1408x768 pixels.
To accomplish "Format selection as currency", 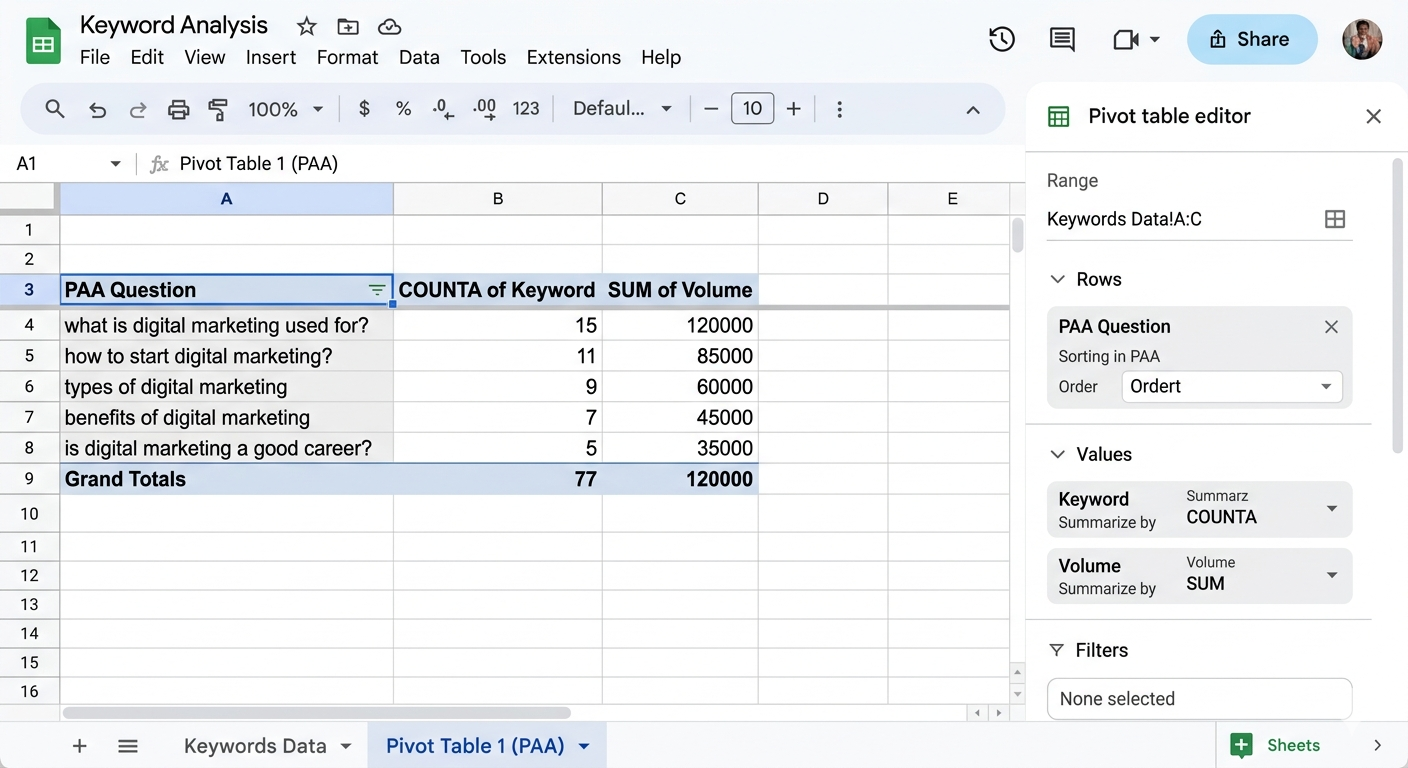I will (364, 109).
